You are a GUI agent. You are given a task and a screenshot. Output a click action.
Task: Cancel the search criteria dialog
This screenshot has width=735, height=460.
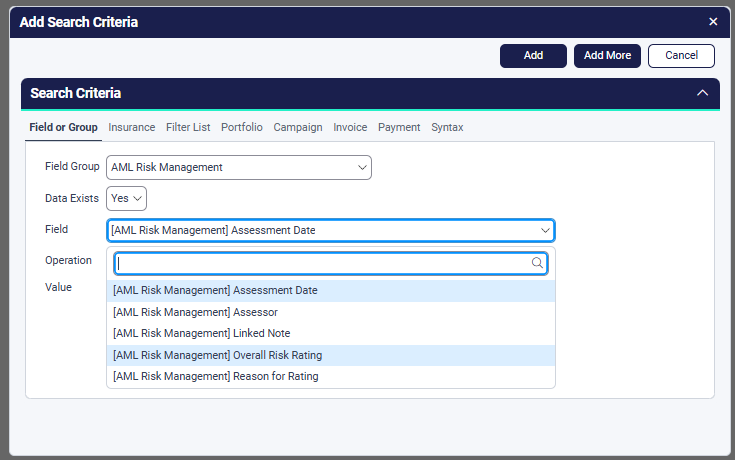coord(681,56)
